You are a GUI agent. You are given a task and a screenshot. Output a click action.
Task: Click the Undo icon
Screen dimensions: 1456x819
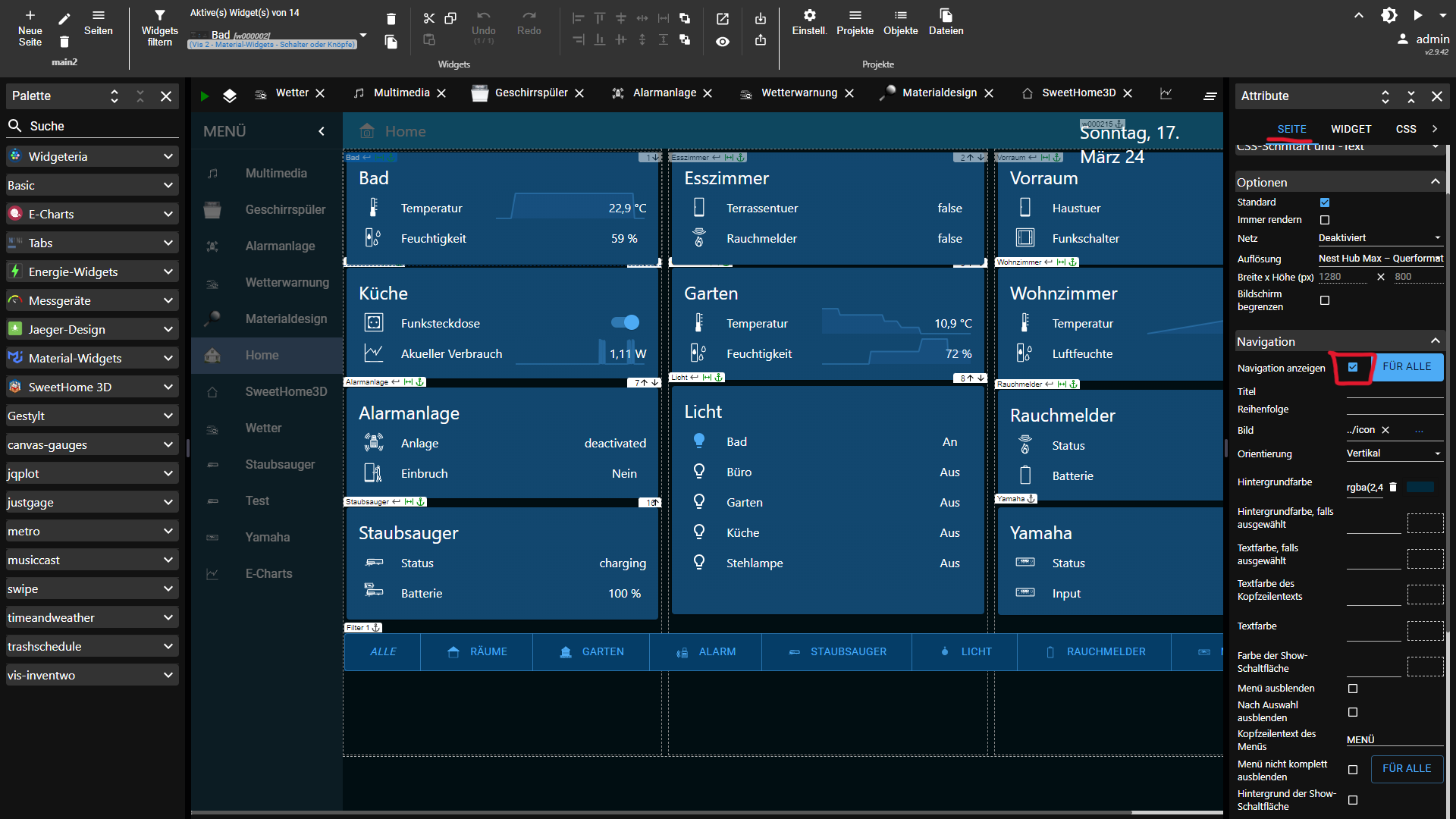pos(484,15)
